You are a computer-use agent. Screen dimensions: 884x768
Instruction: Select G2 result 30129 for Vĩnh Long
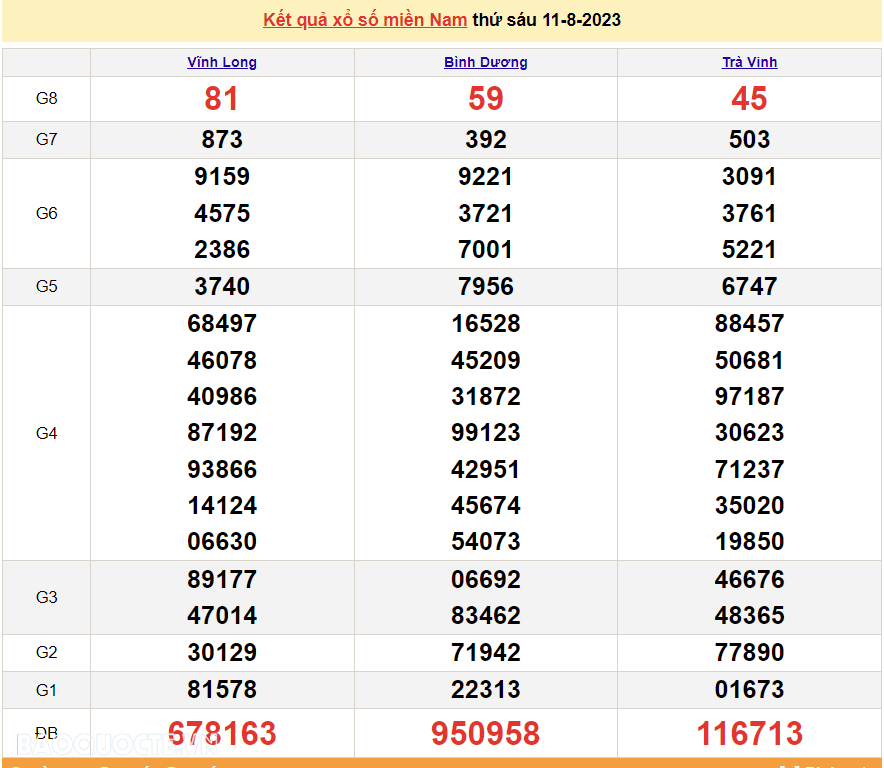point(222,652)
